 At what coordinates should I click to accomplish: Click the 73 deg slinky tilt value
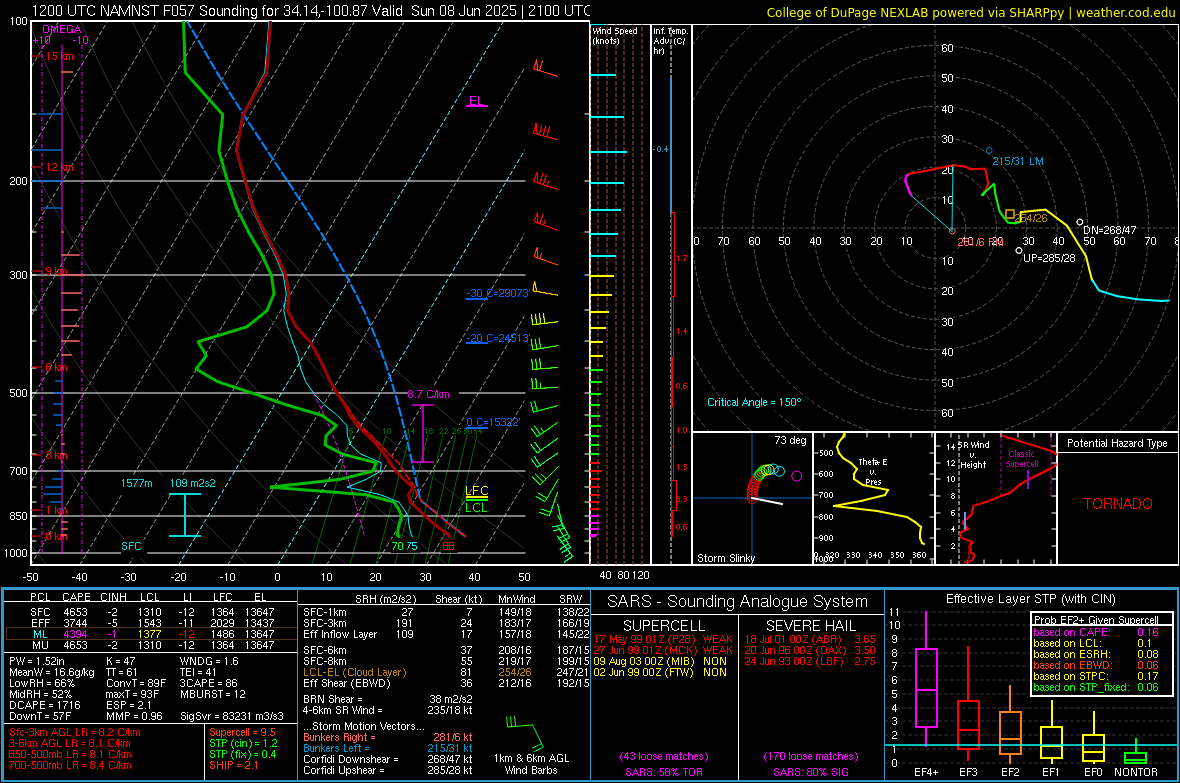[x=790, y=440]
